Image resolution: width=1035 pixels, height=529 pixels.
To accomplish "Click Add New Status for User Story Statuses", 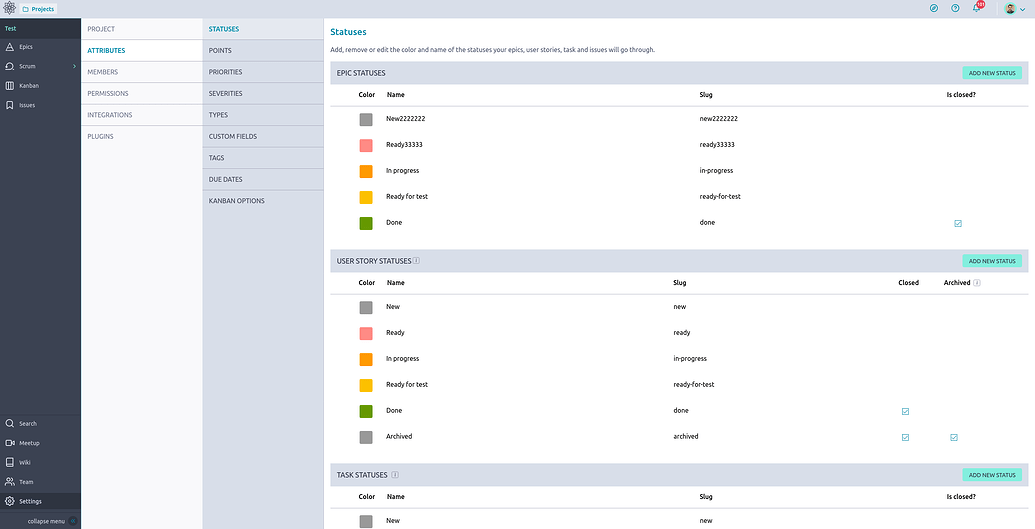I will (992, 261).
